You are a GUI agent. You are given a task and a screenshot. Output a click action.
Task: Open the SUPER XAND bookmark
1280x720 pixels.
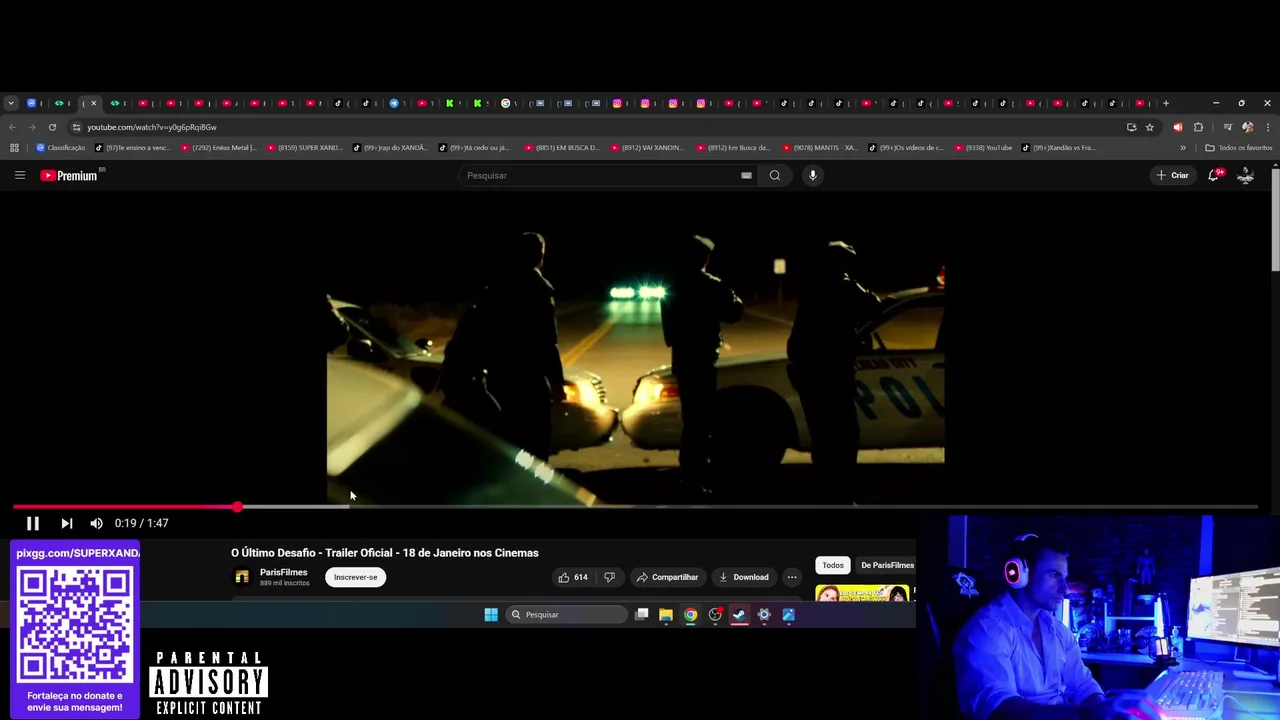pos(305,148)
